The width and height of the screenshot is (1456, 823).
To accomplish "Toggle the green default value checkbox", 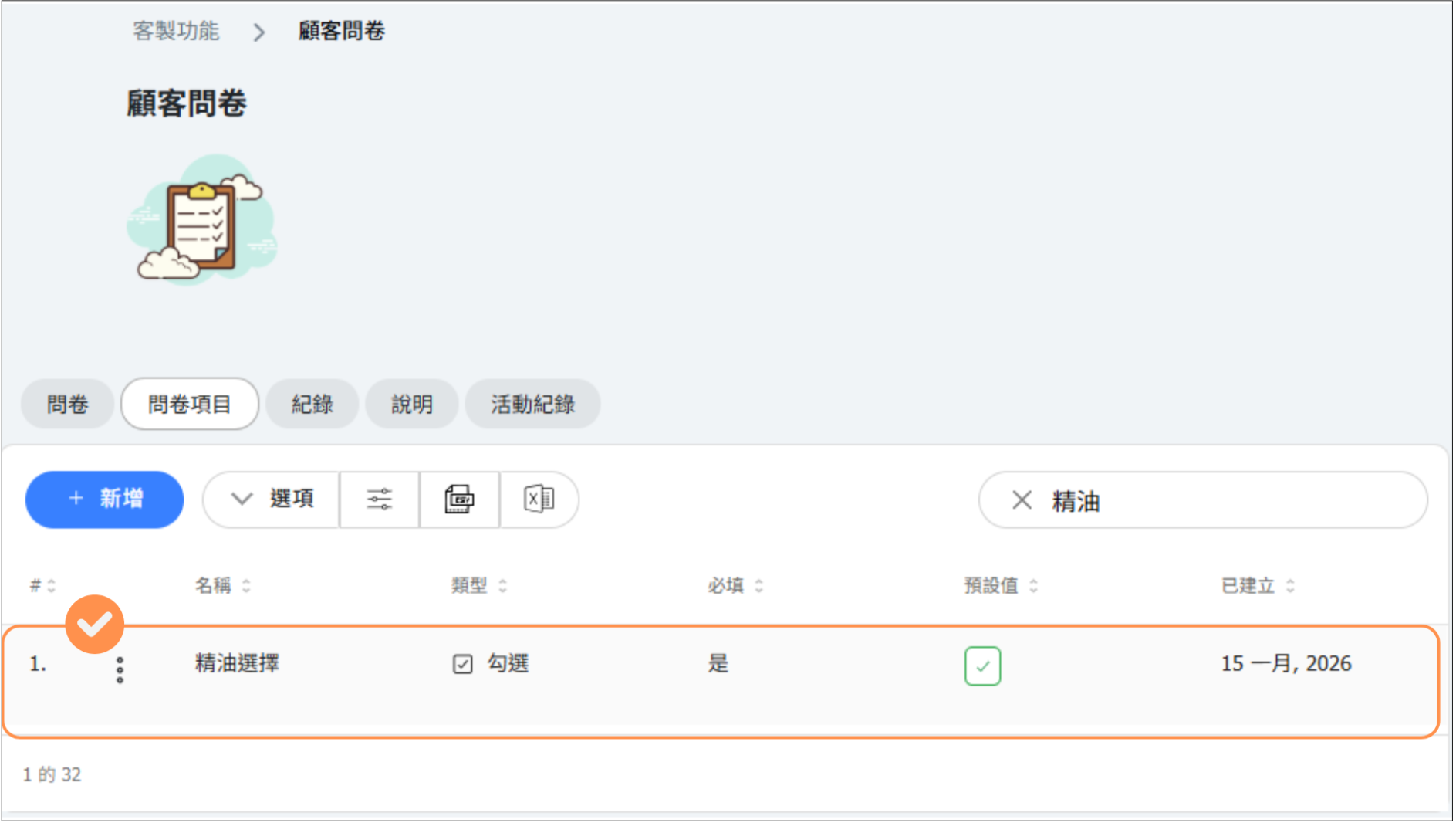I will pyautogui.click(x=982, y=666).
